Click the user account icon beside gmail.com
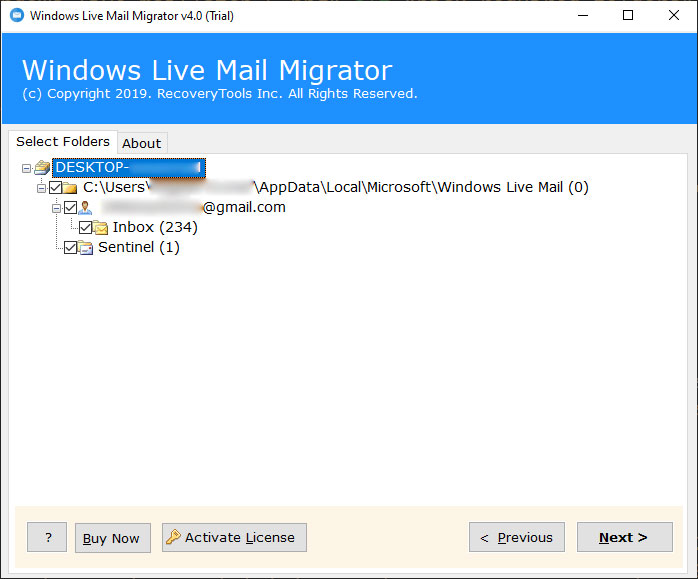Screen dimensions: 698x579 [85, 208]
